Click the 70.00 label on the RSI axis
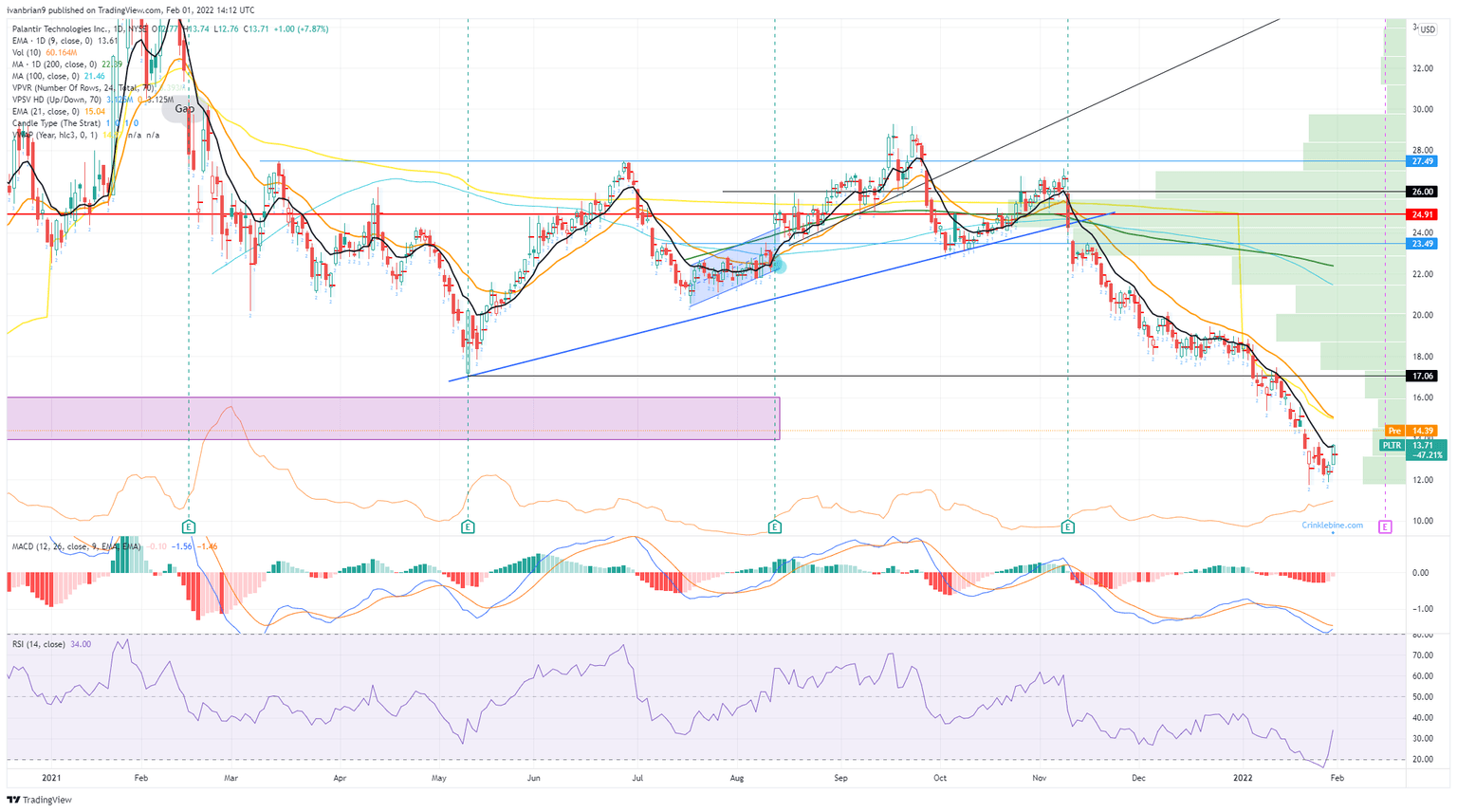The height and width of the screenshot is (812, 1457). pos(1422,655)
